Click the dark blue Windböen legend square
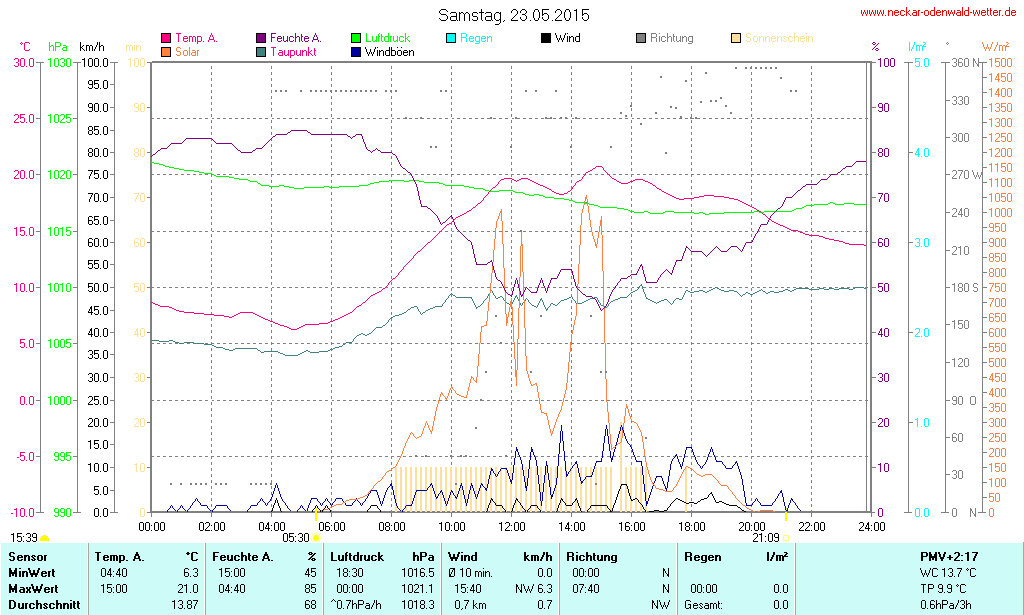Screen dimensions: 1024x615 pos(357,52)
